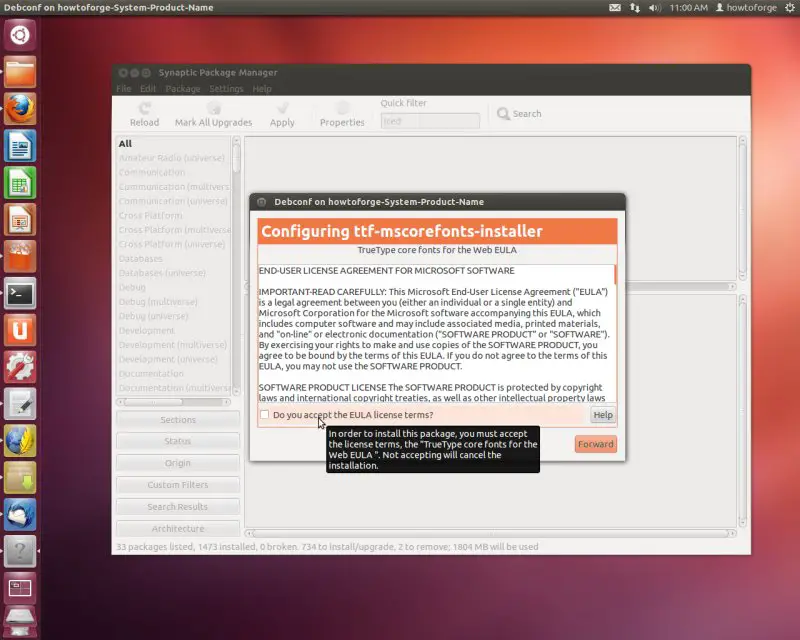Open Synaptic's Edit menu

pos(148,89)
